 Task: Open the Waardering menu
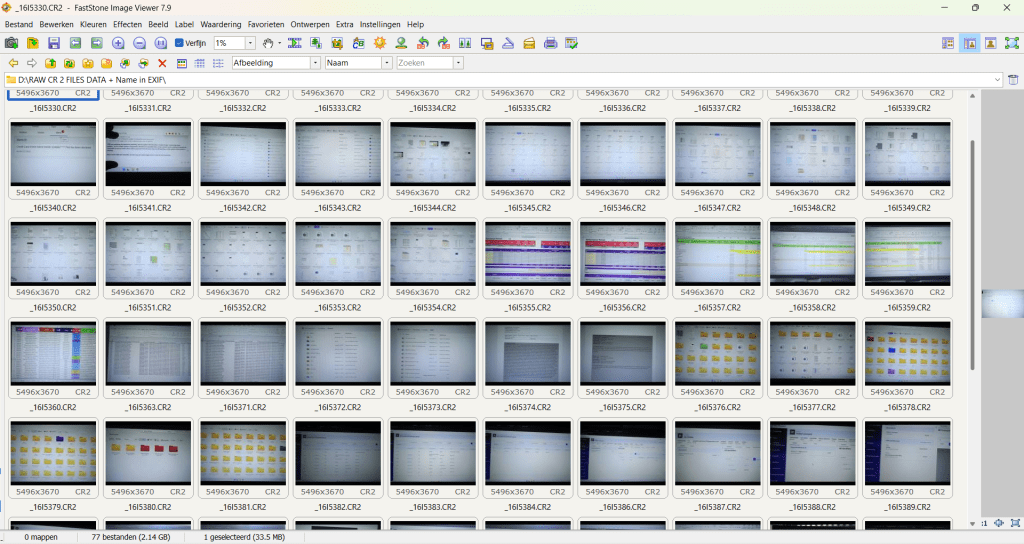[221, 24]
